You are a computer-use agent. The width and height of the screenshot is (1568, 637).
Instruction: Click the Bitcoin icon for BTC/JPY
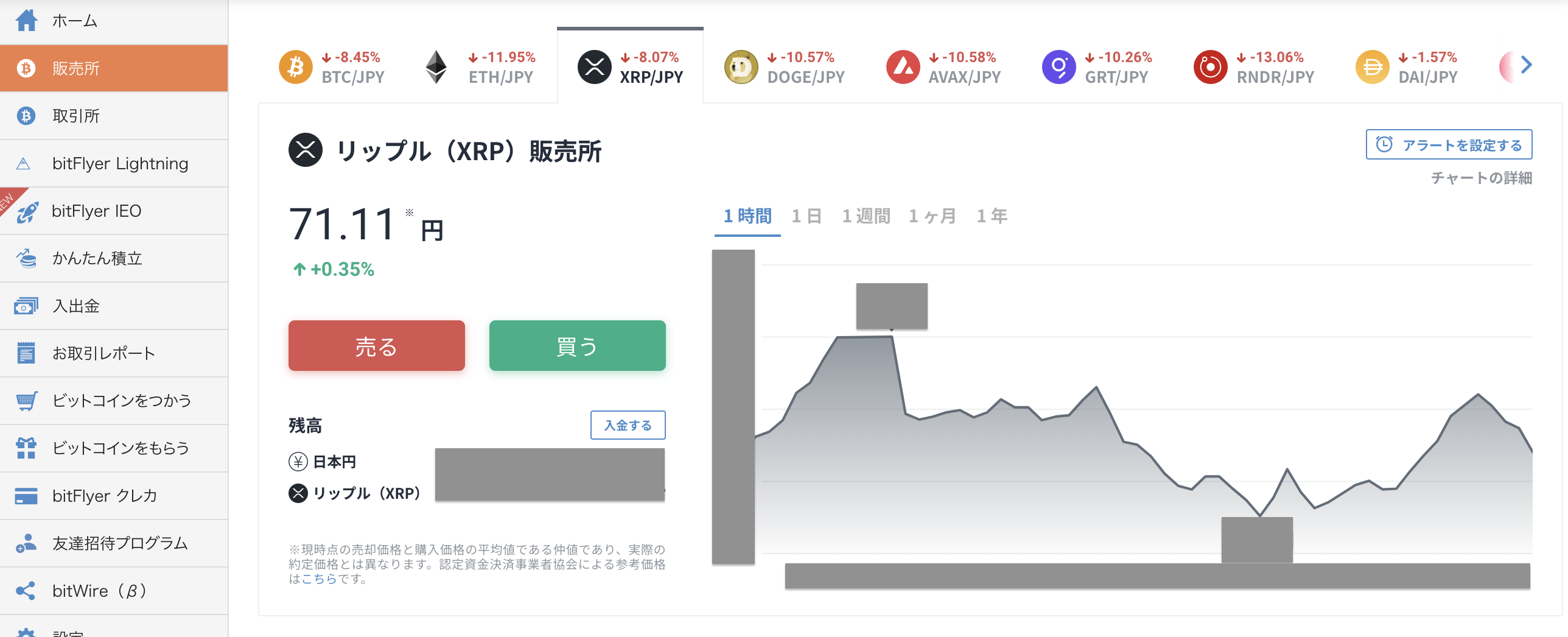295,67
